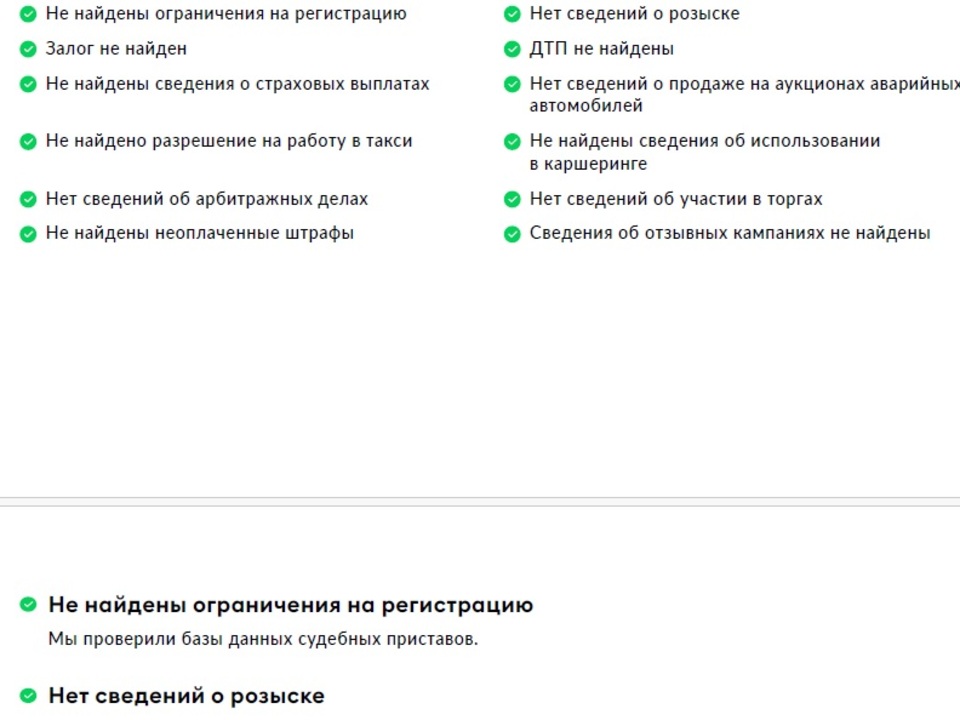The width and height of the screenshot is (960, 720).
Task: Click green check beside 'Не найдены ограничения на регистрацию' in top list
Action: pyautogui.click(x=28, y=15)
